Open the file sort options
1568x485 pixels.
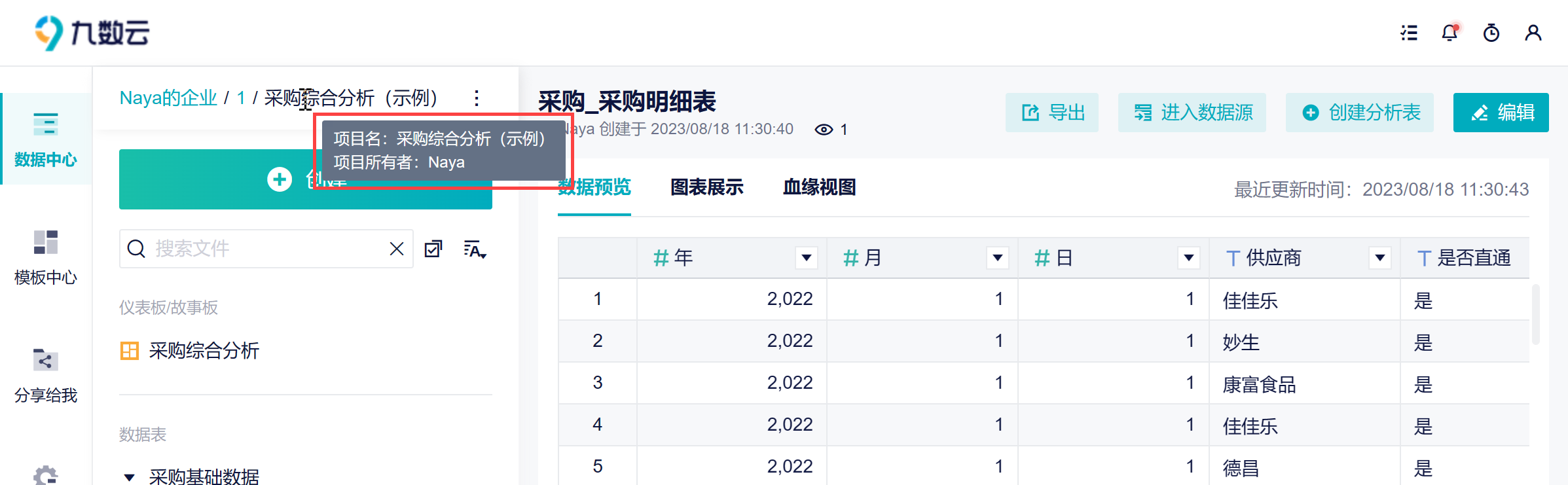[x=475, y=249]
